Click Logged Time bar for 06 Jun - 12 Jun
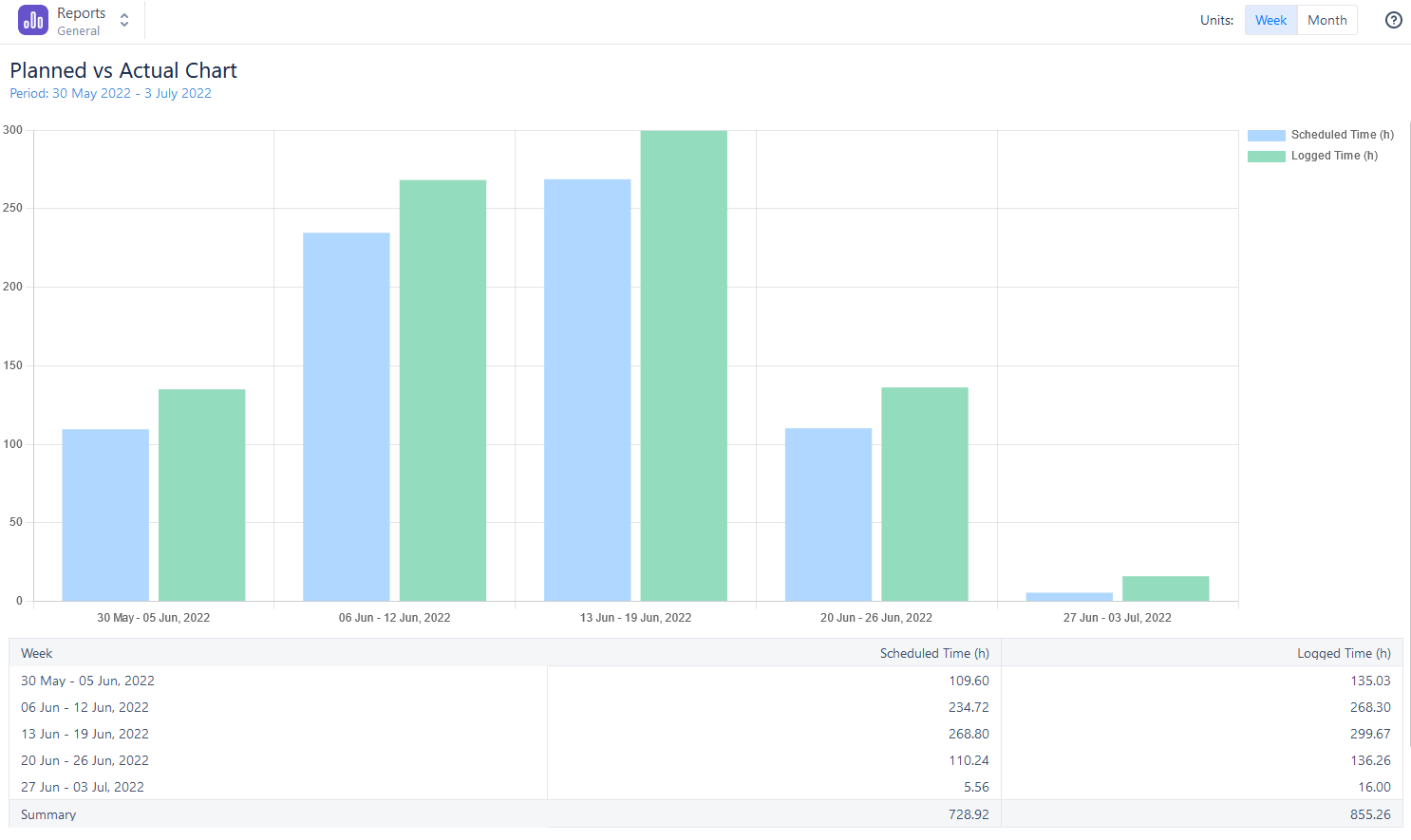The image size is (1411, 840). point(442,390)
